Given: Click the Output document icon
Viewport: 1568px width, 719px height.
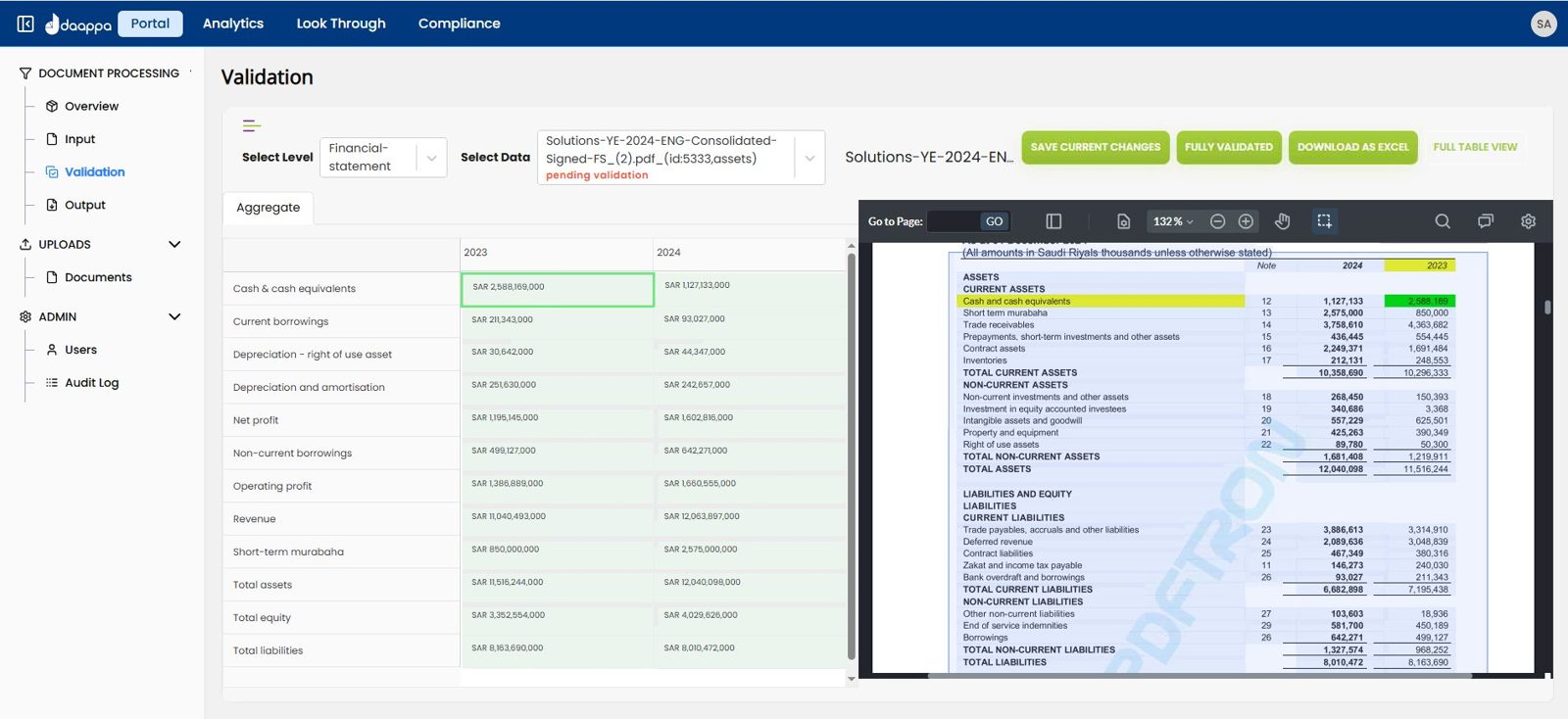Looking at the screenshot, I should [x=52, y=205].
